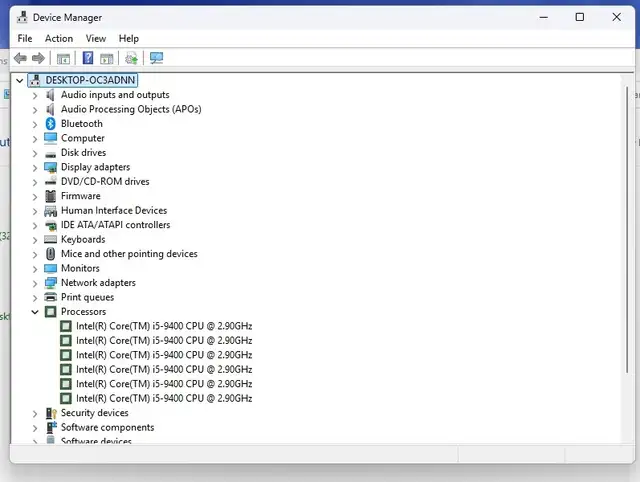
Task: Toggle the show/hide console tree icon
Action: click(63, 59)
